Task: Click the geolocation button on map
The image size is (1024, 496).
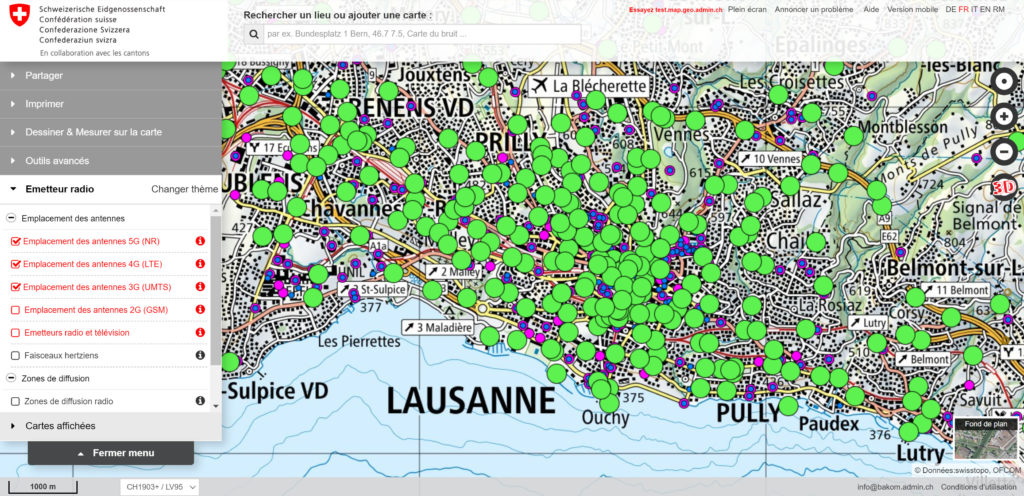Action: (1003, 82)
